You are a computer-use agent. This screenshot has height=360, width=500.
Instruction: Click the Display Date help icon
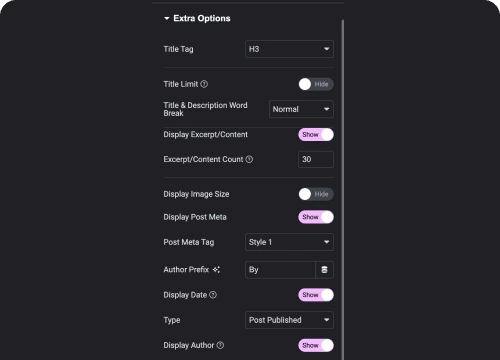(213, 295)
